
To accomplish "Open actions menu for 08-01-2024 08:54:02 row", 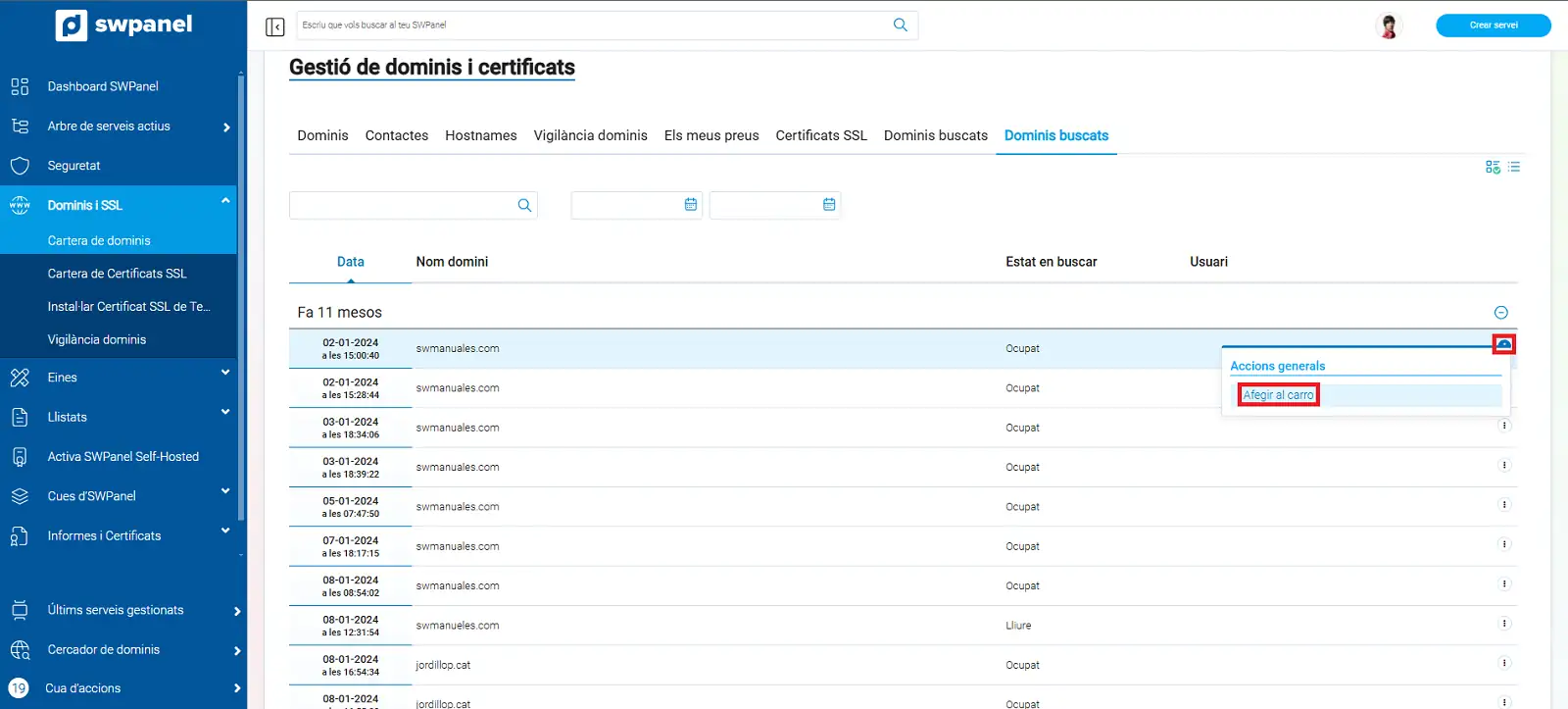I will click(x=1504, y=583).
